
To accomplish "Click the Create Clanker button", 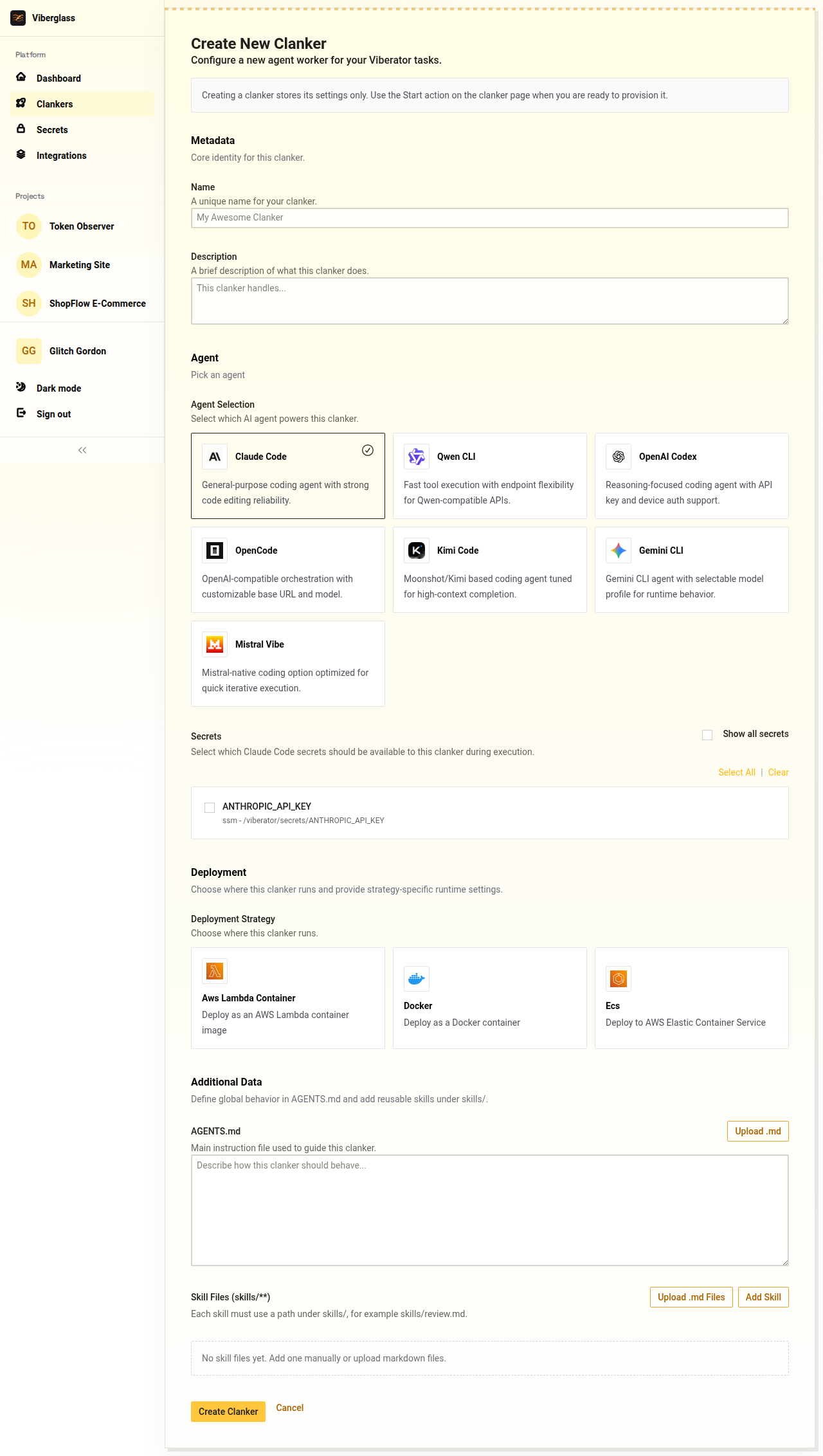I will tap(228, 1412).
